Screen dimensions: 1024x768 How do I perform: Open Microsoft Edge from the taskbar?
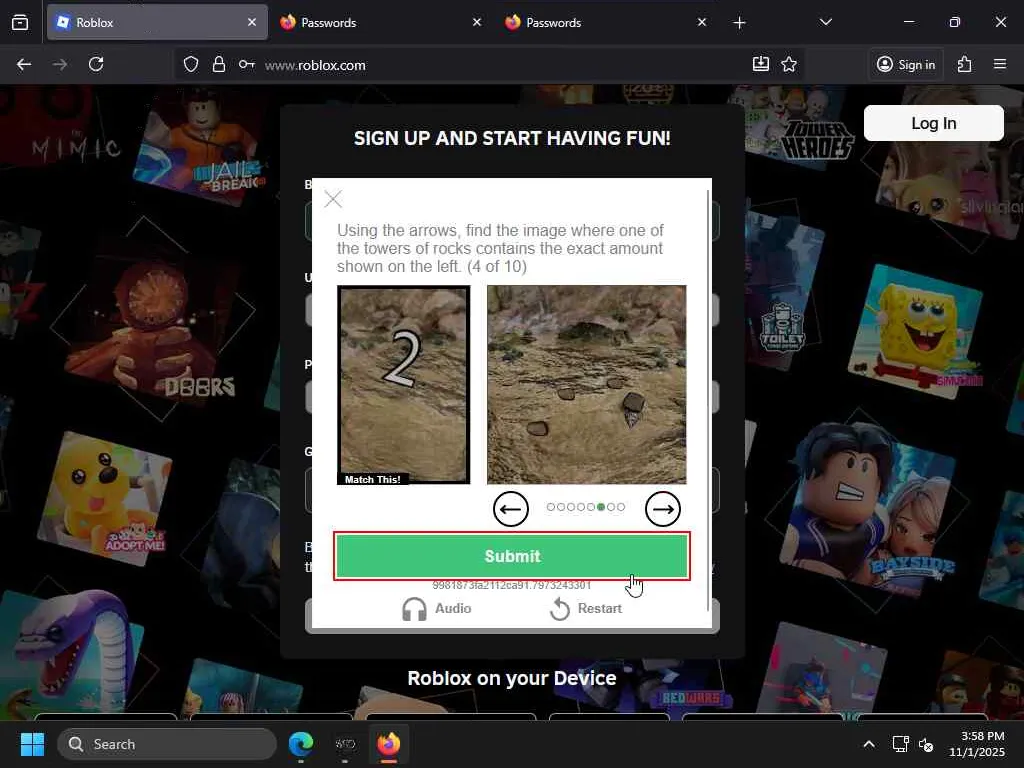click(x=301, y=744)
